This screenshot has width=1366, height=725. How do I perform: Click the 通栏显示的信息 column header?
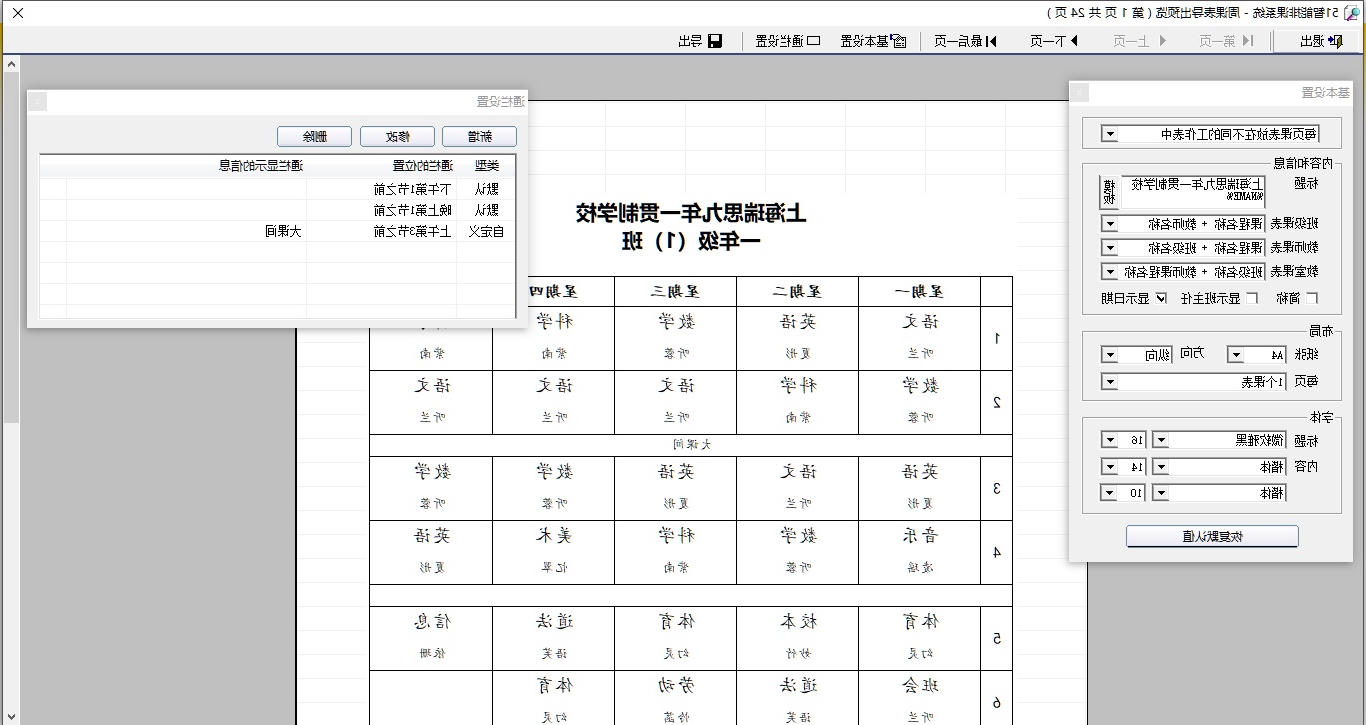point(187,166)
